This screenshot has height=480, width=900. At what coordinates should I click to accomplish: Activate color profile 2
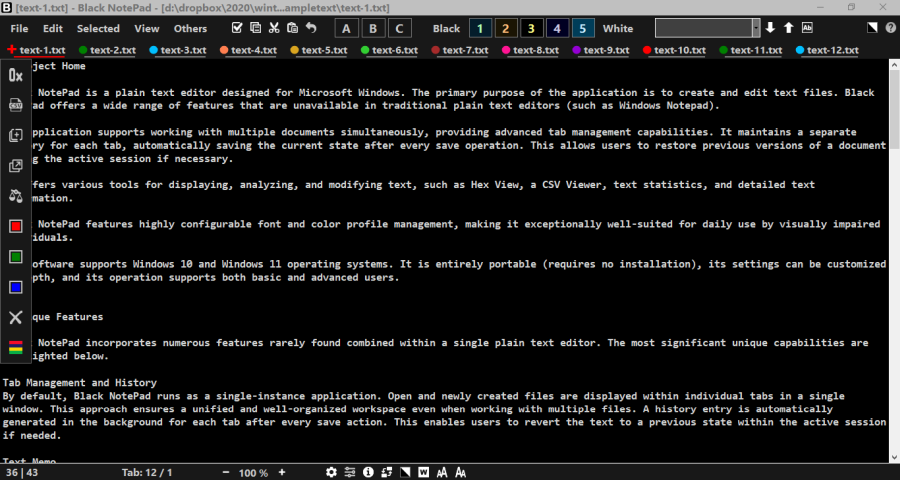coord(506,28)
